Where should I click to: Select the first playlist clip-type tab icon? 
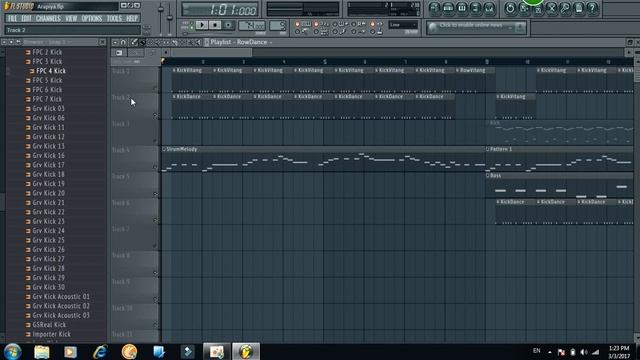(x=119, y=53)
